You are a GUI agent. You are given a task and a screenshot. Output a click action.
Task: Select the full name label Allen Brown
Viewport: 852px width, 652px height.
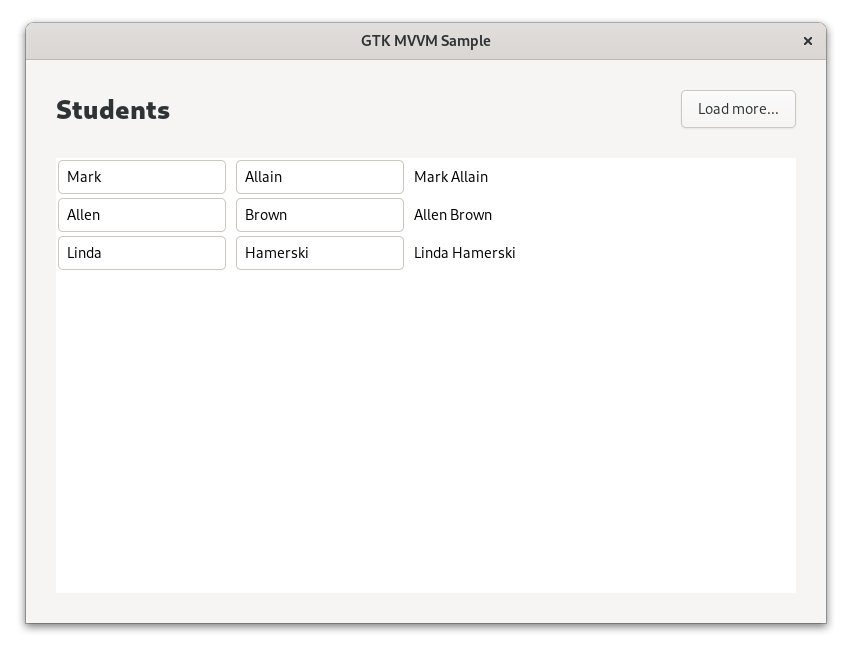(453, 215)
